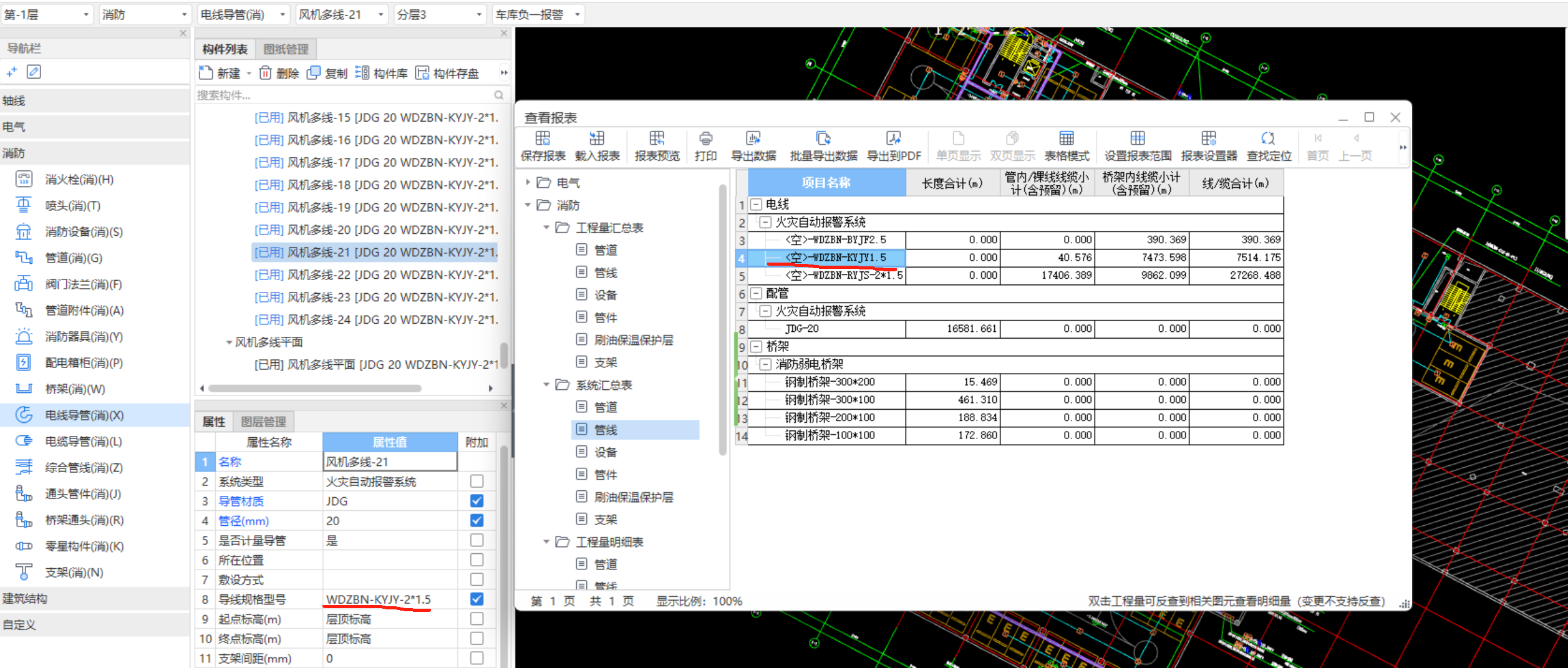Switch to 图纸管理 tab
The height and width of the screenshot is (668, 1568).
286,49
